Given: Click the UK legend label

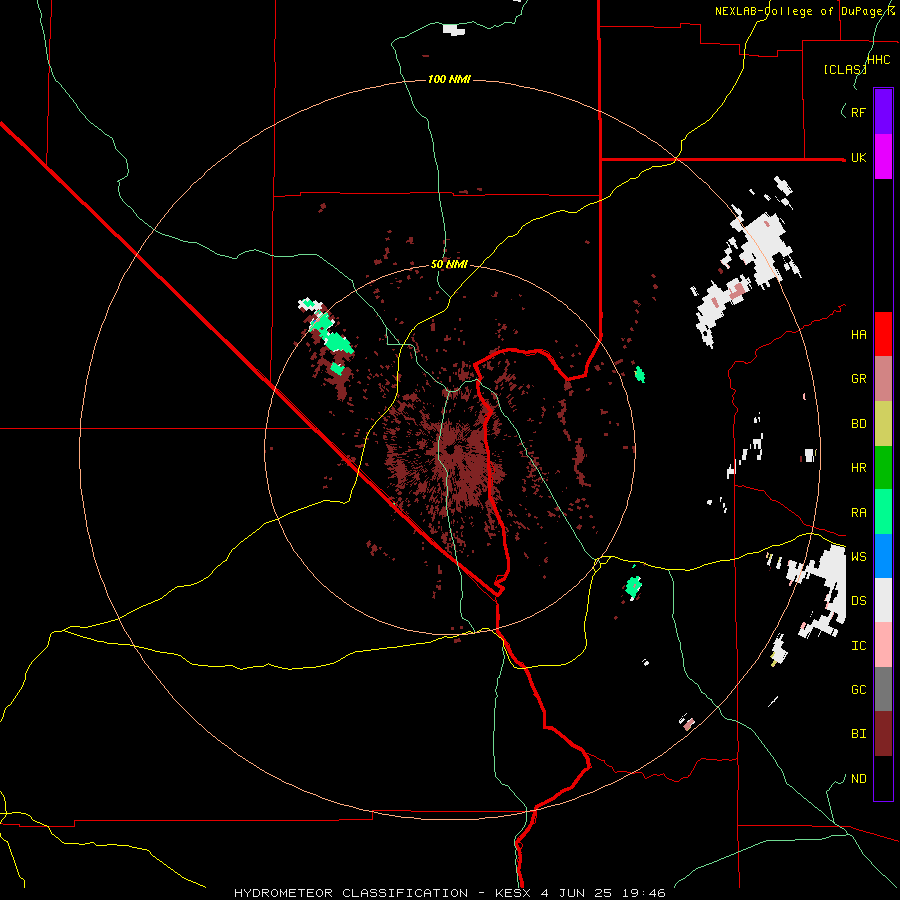Looking at the screenshot, I should [x=858, y=158].
